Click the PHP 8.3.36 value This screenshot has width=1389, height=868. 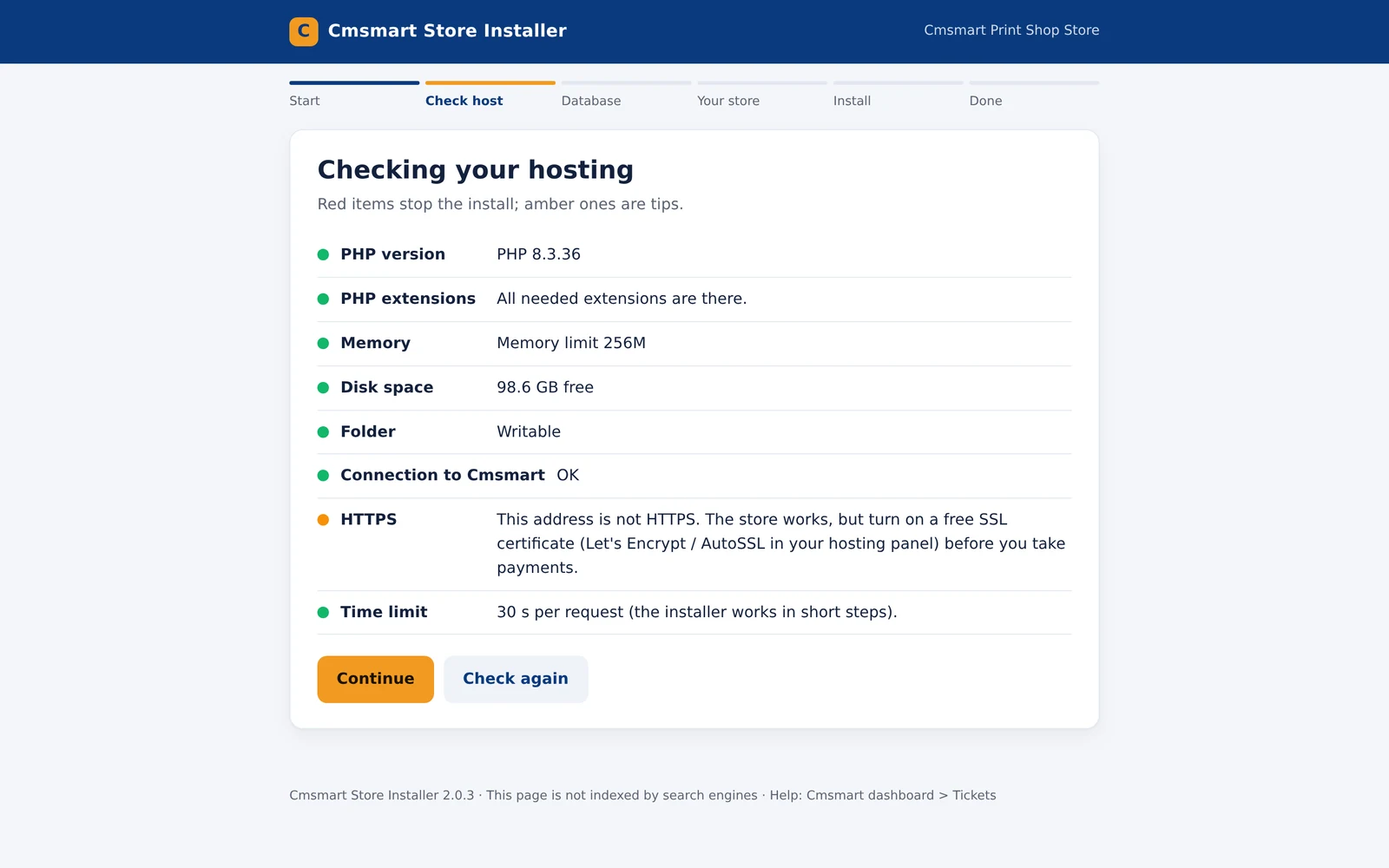click(538, 254)
